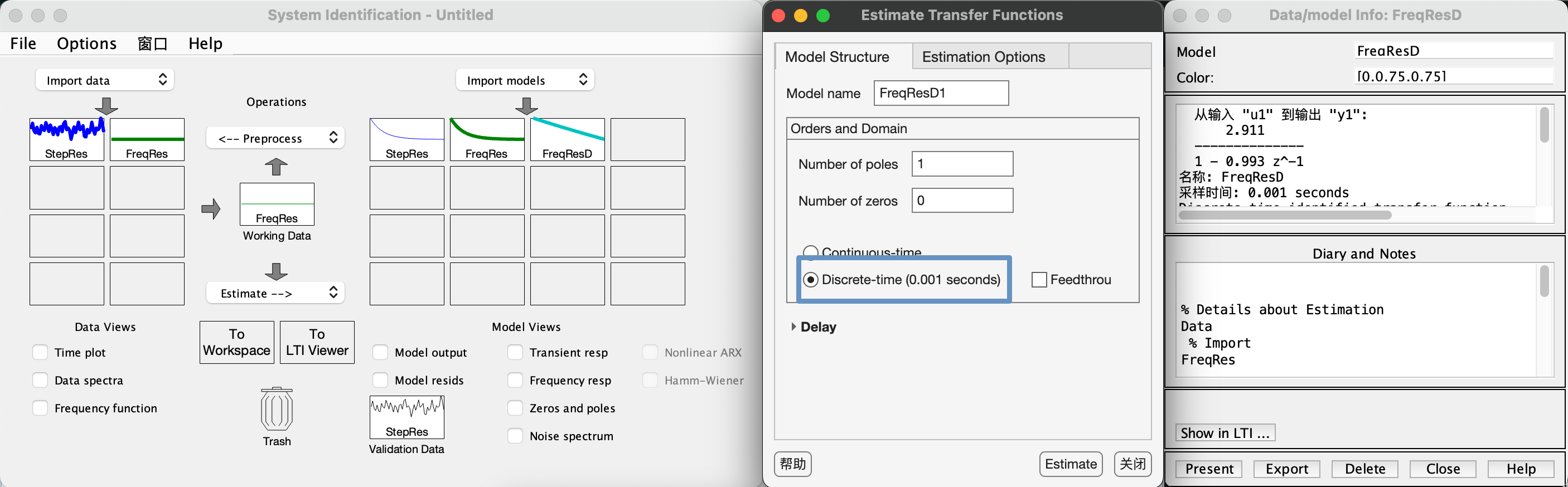Check the Zeros and poles checkbox
Screen dimensions: 1568x487
(515, 408)
